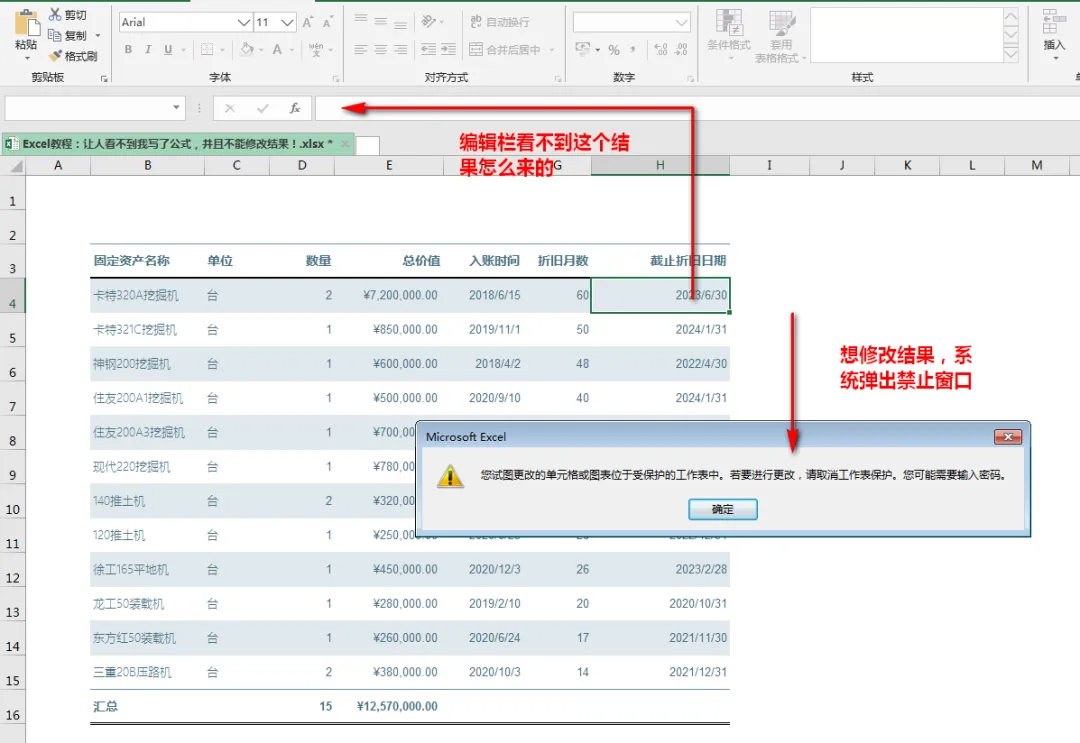Screen dimensions: 1080x743
Task: Expand the cell styles gallery arrow
Action: point(1010,55)
